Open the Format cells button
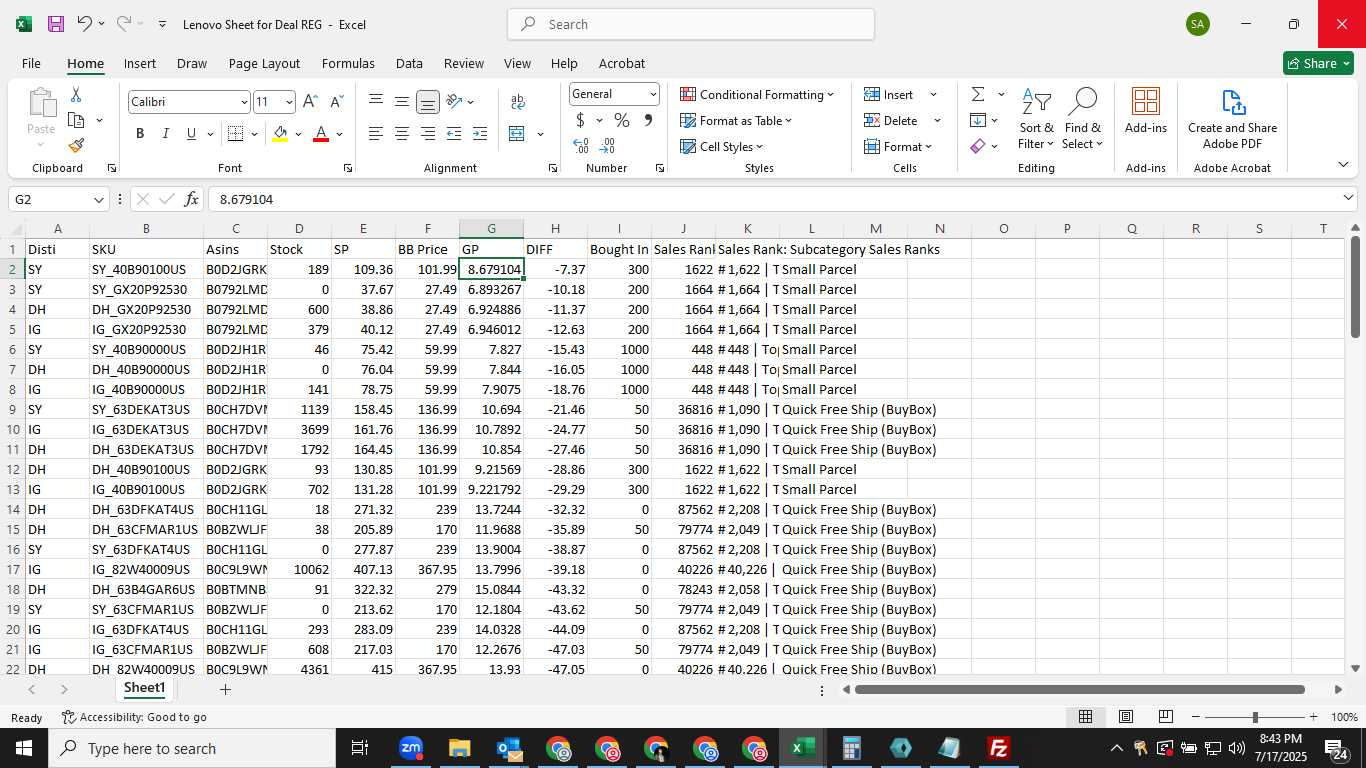Viewport: 1366px width, 768px height. point(897,146)
